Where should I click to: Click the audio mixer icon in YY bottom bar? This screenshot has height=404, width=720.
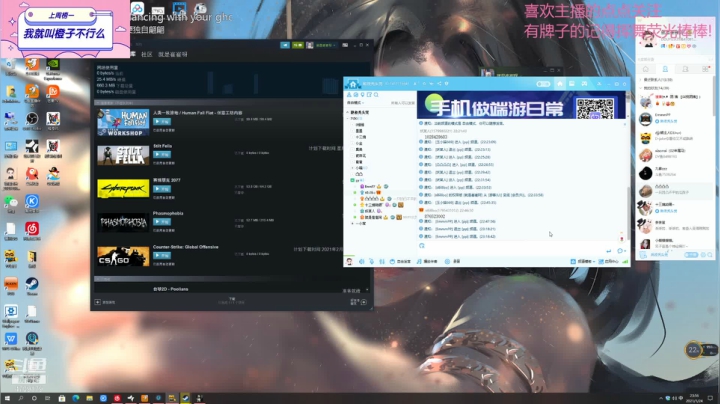pyautogui.click(x=382, y=261)
